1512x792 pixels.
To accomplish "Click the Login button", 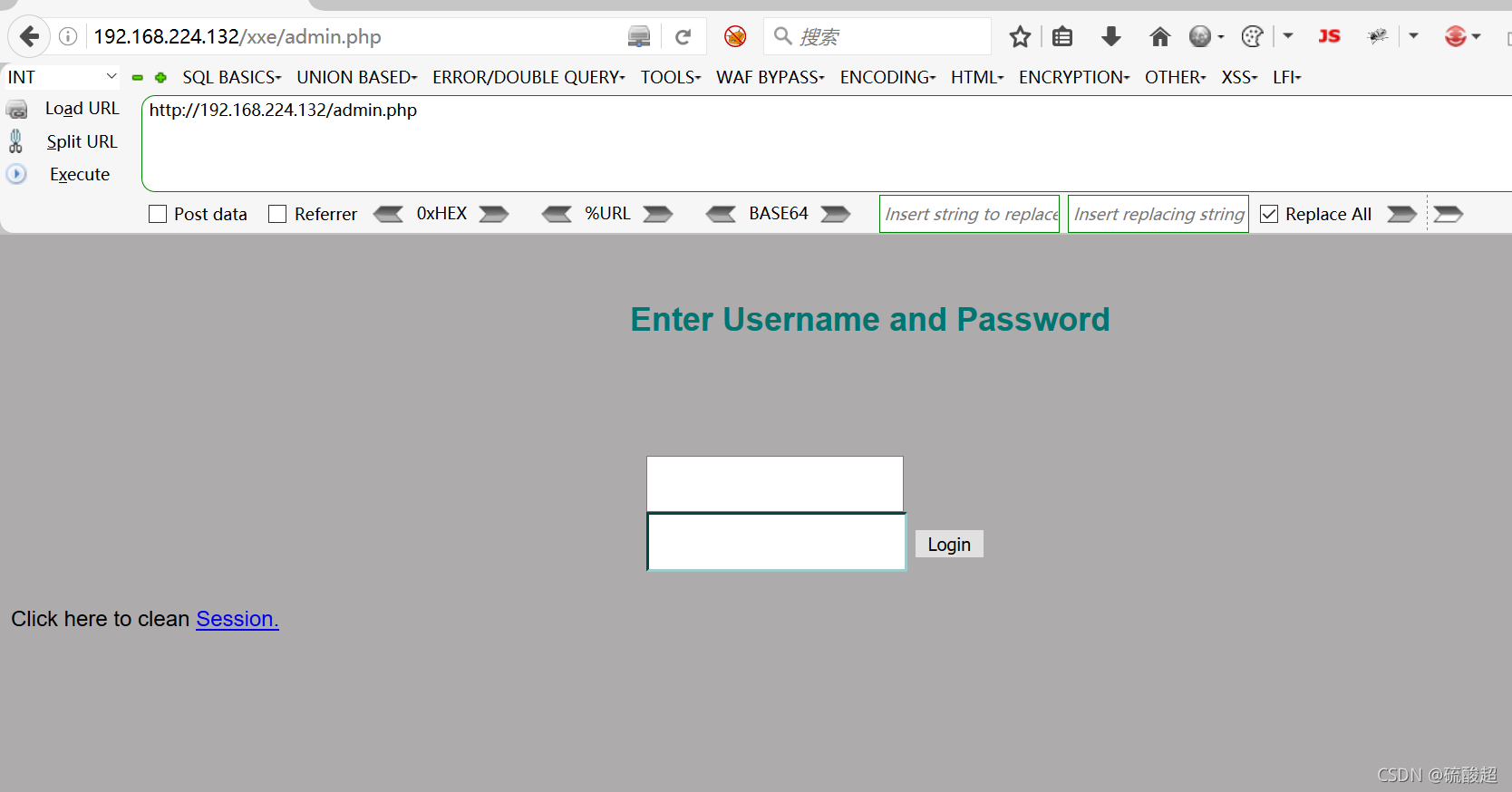I will [949, 544].
